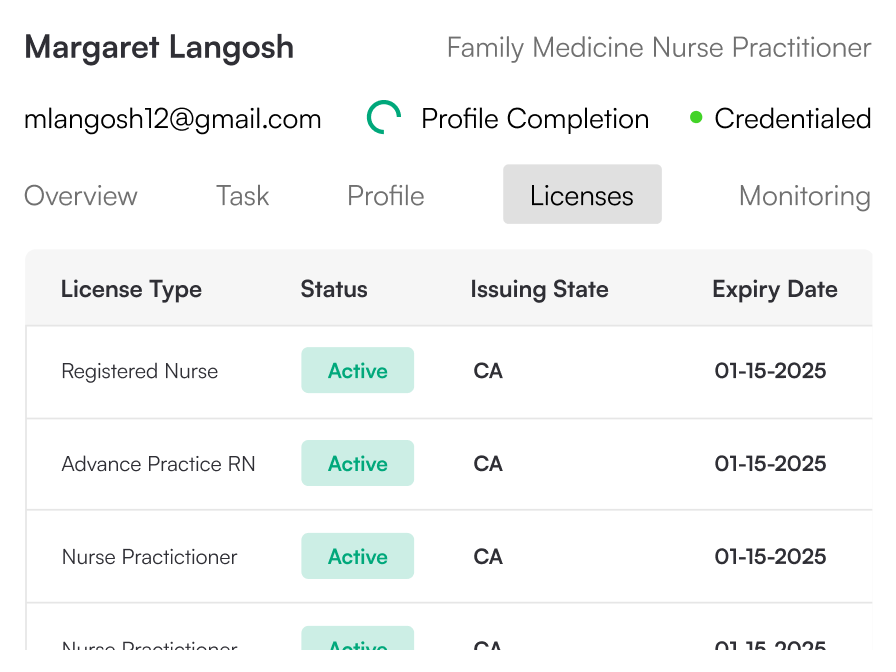The width and height of the screenshot is (896, 672).
Task: Select the Registered Nurse license row
Action: pyautogui.click(x=140, y=371)
